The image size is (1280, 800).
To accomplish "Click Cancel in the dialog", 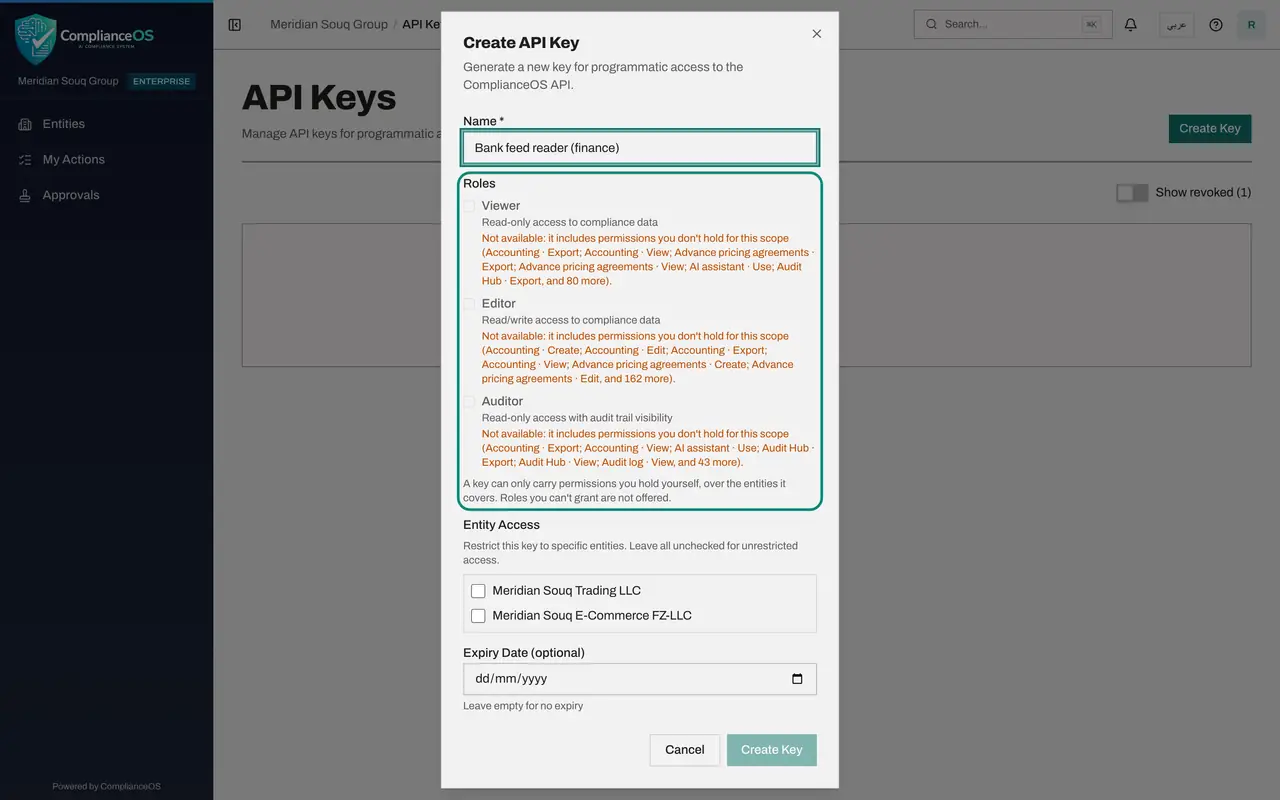I will [685, 750].
